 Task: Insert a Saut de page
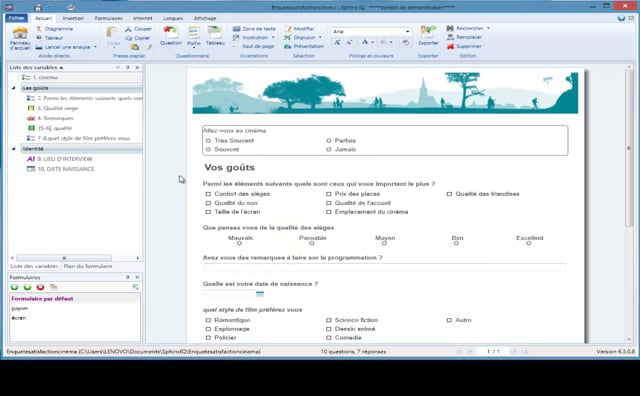pos(253,46)
